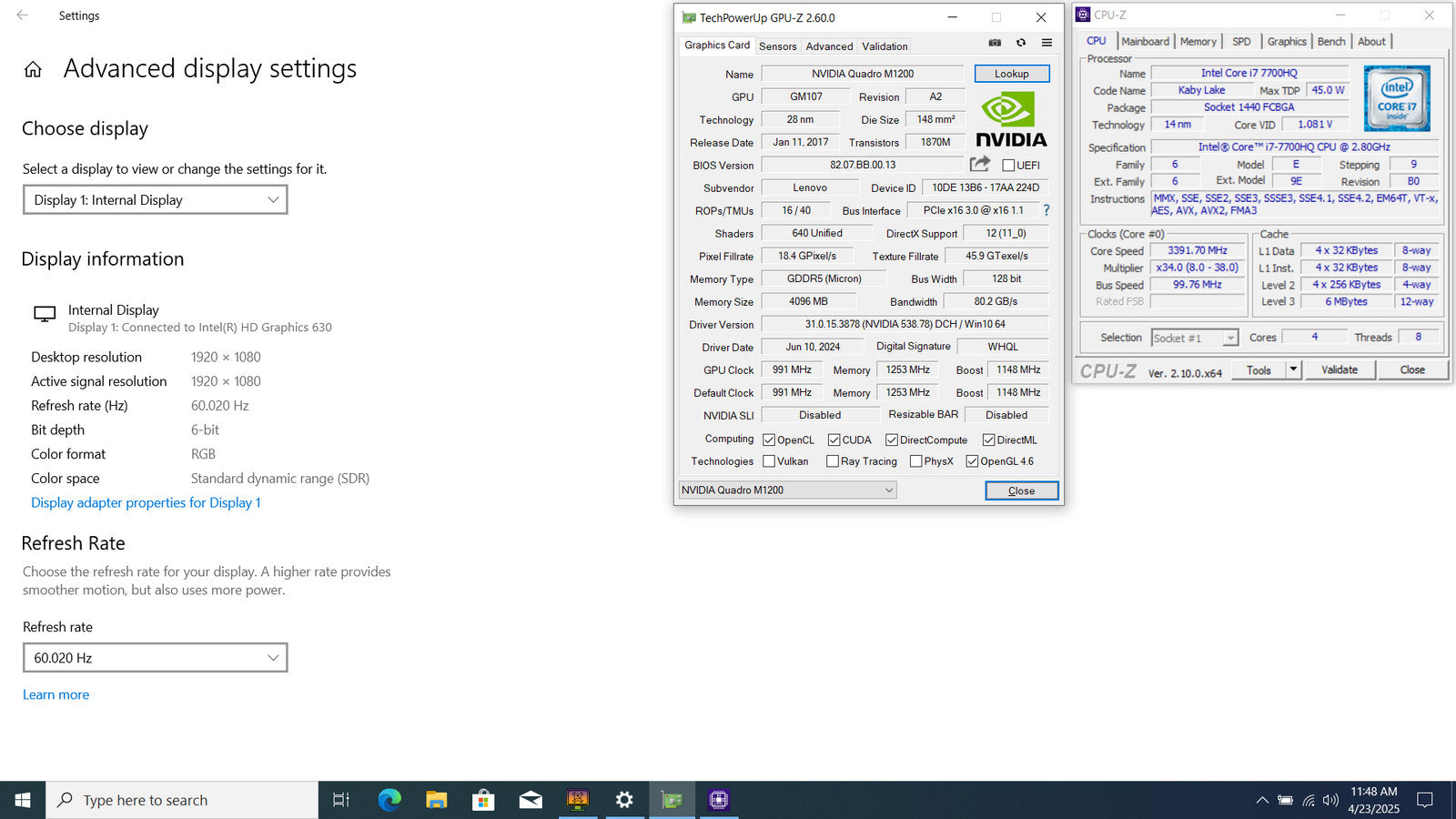Open Refresh rate 60.020 Hz dropdown
1456x819 pixels.
[156, 657]
